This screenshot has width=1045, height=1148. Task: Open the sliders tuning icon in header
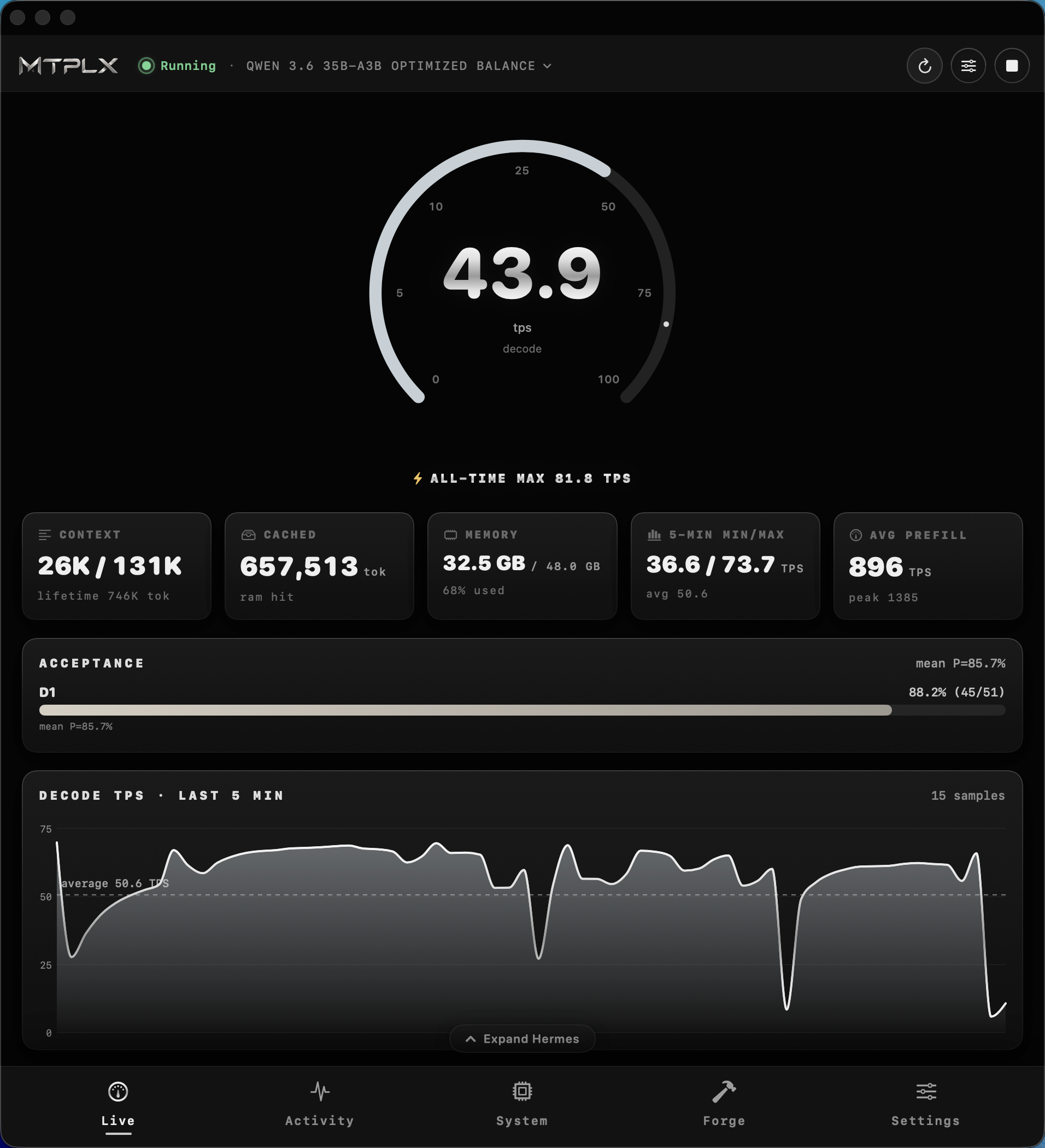point(968,66)
